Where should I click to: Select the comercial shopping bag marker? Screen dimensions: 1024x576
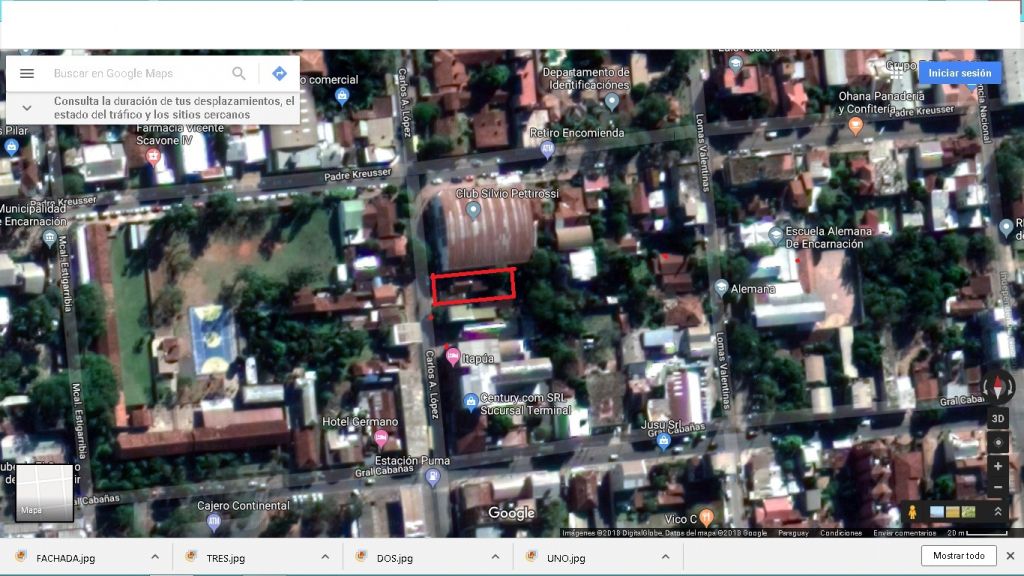pyautogui.click(x=342, y=97)
